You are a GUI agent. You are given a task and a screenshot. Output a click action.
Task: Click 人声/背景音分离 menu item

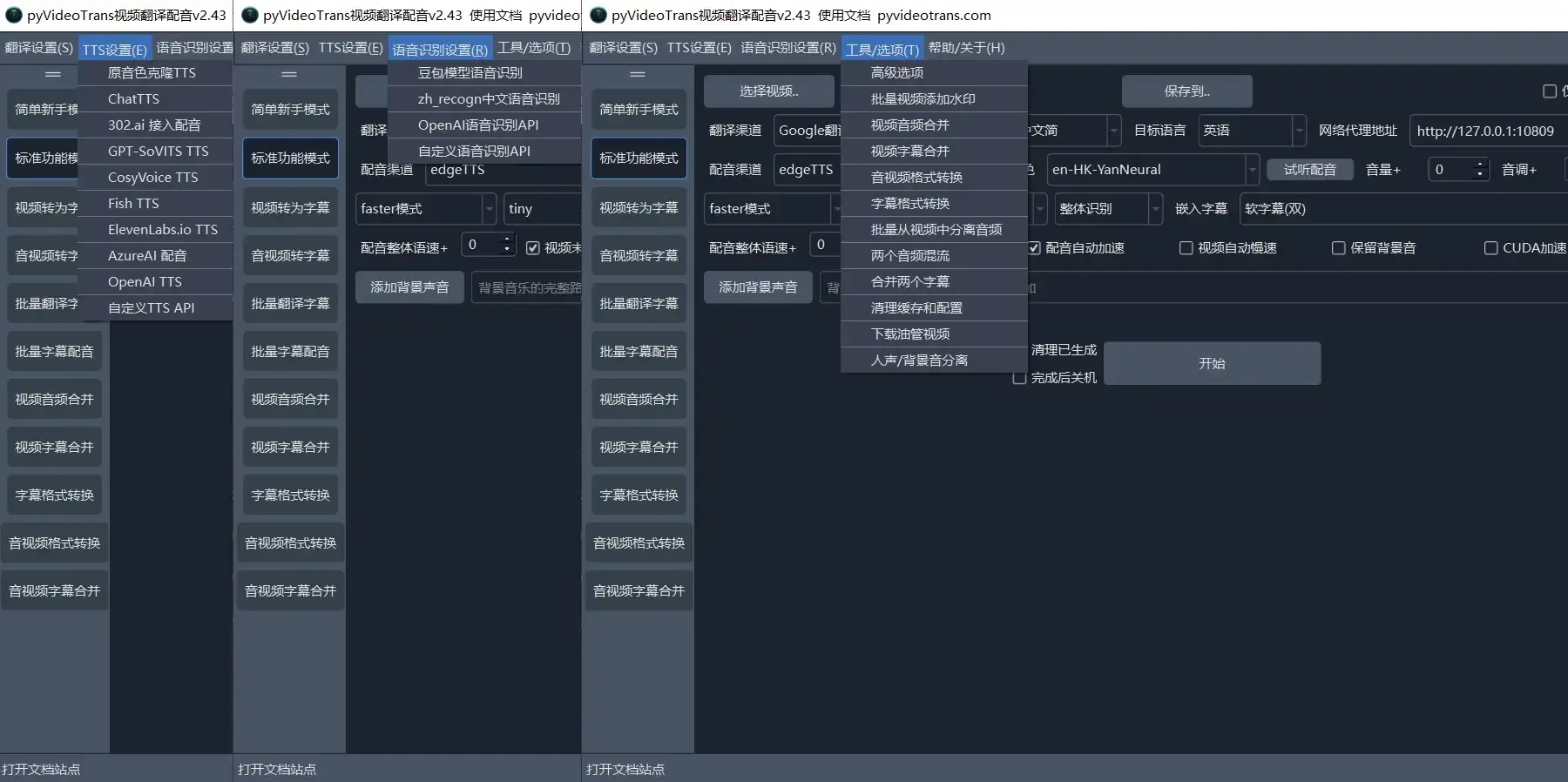click(x=919, y=361)
